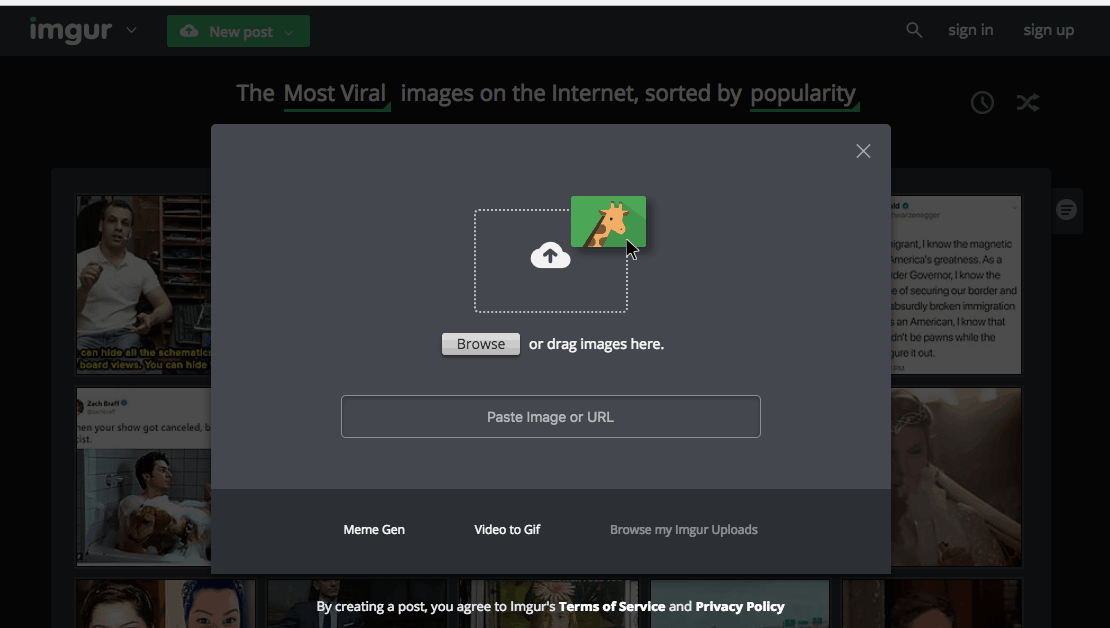Open the Most Viral section selector
The image size is (1110, 628).
click(x=336, y=94)
